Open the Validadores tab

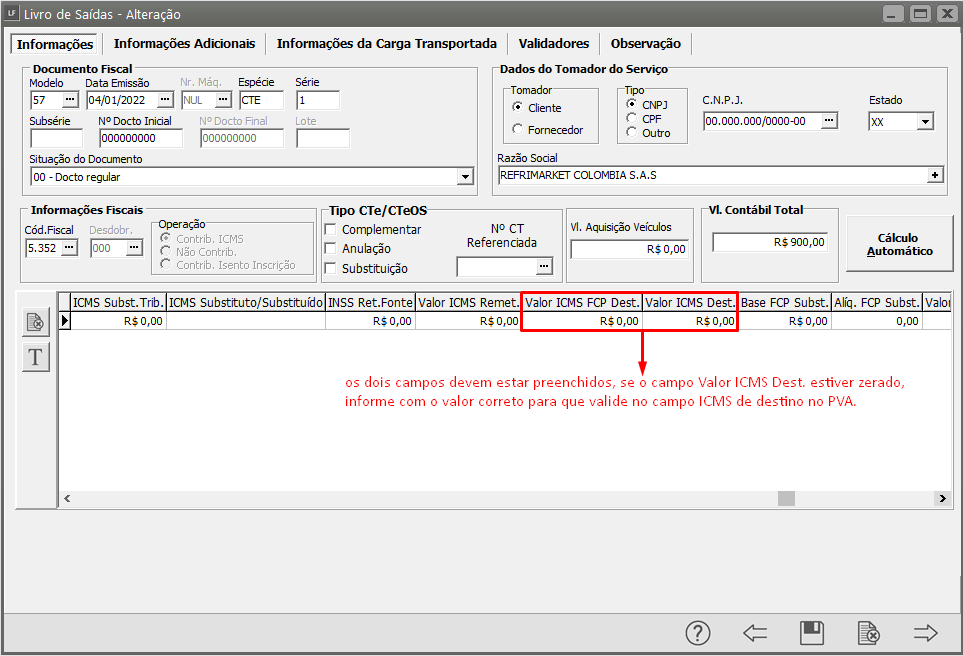pos(553,44)
